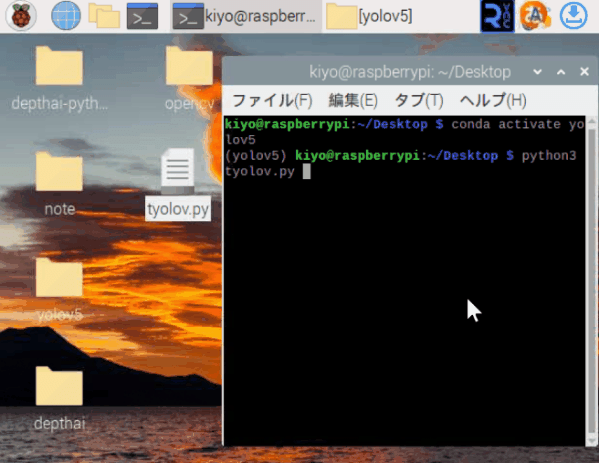This screenshot has width=599, height=463.
Task: Open the ファイル(F) menu
Action: point(272,100)
